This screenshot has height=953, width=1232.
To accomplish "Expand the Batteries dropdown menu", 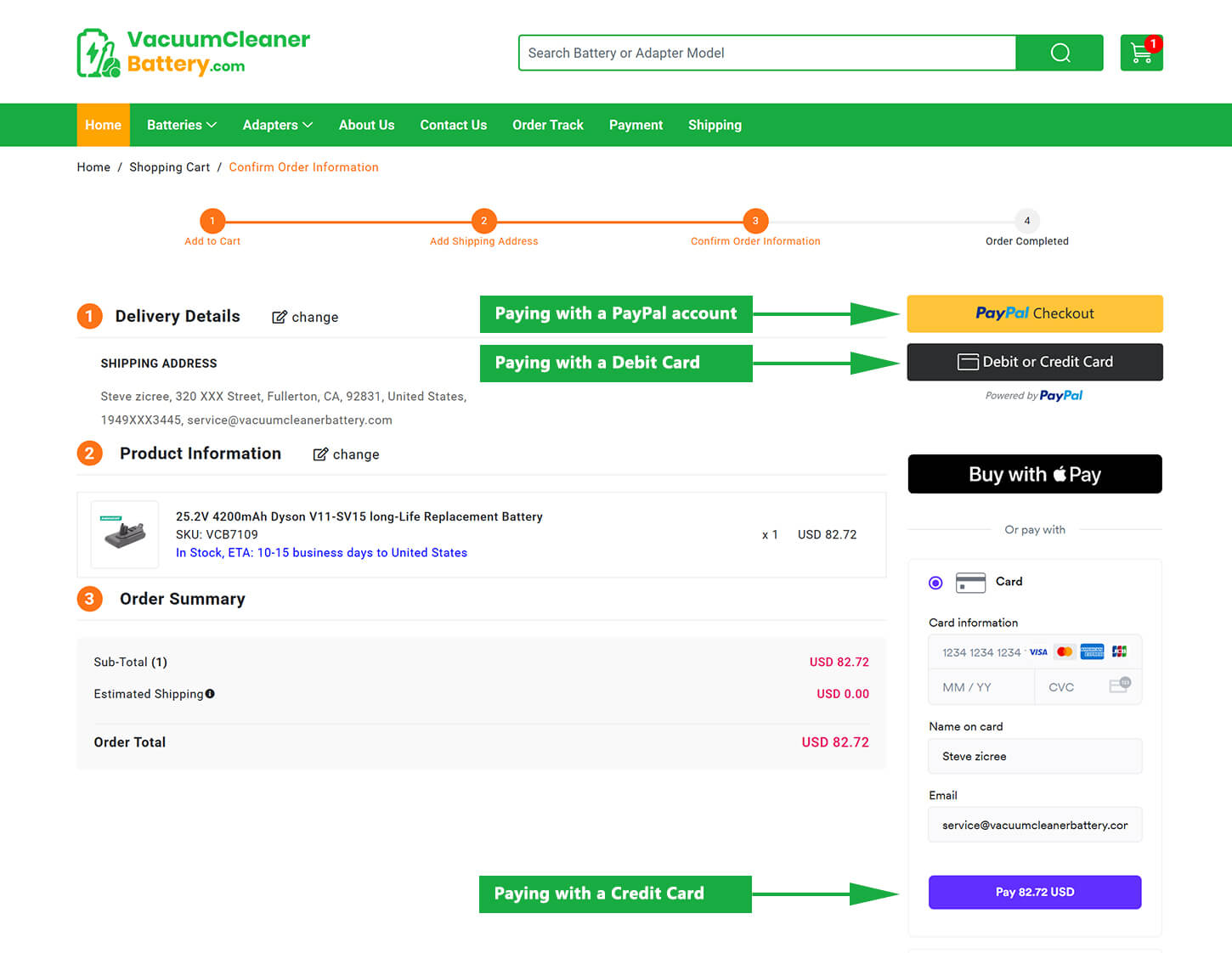I will [181, 125].
